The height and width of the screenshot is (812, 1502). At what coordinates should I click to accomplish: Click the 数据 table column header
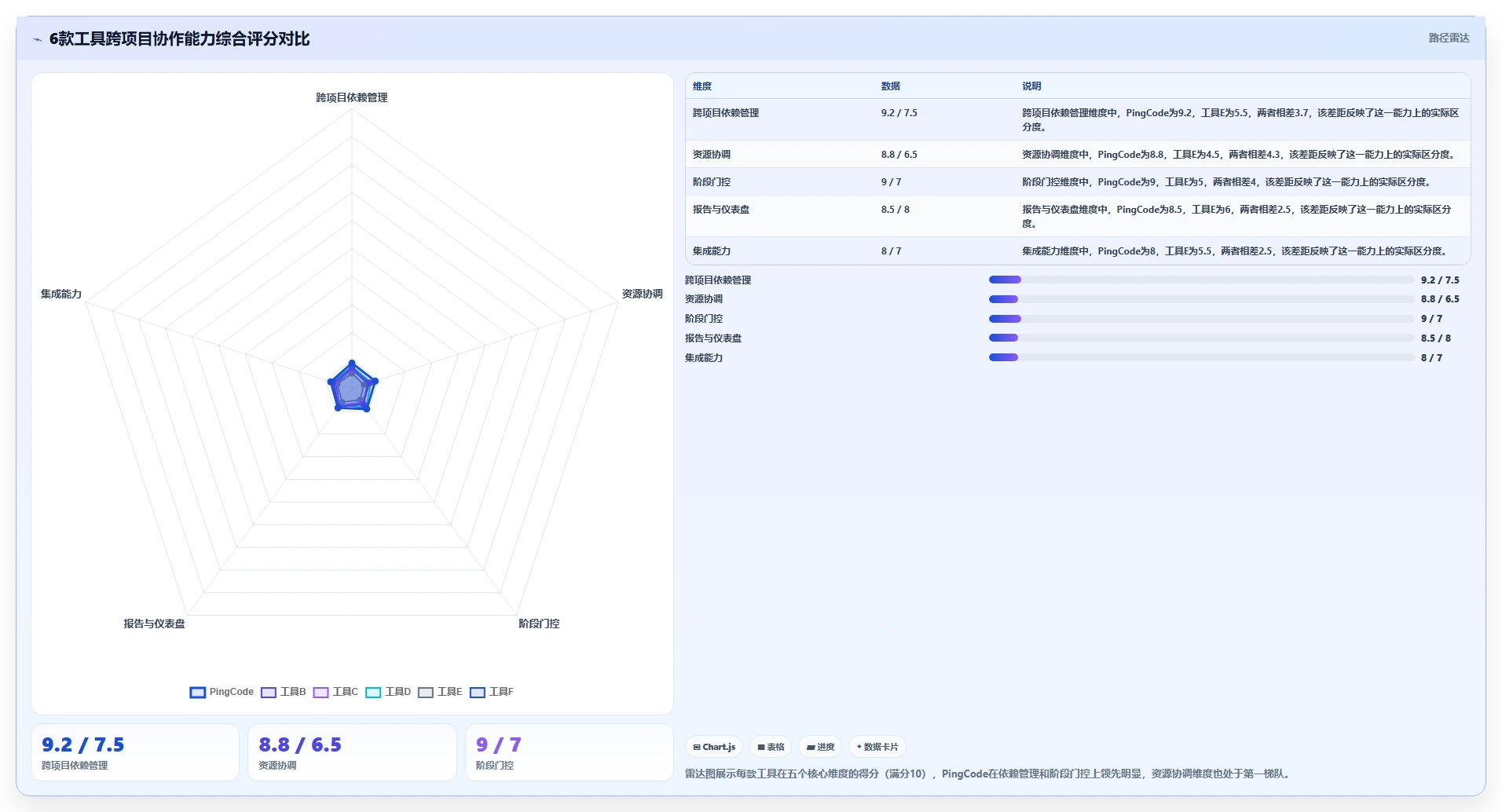pyautogui.click(x=891, y=86)
